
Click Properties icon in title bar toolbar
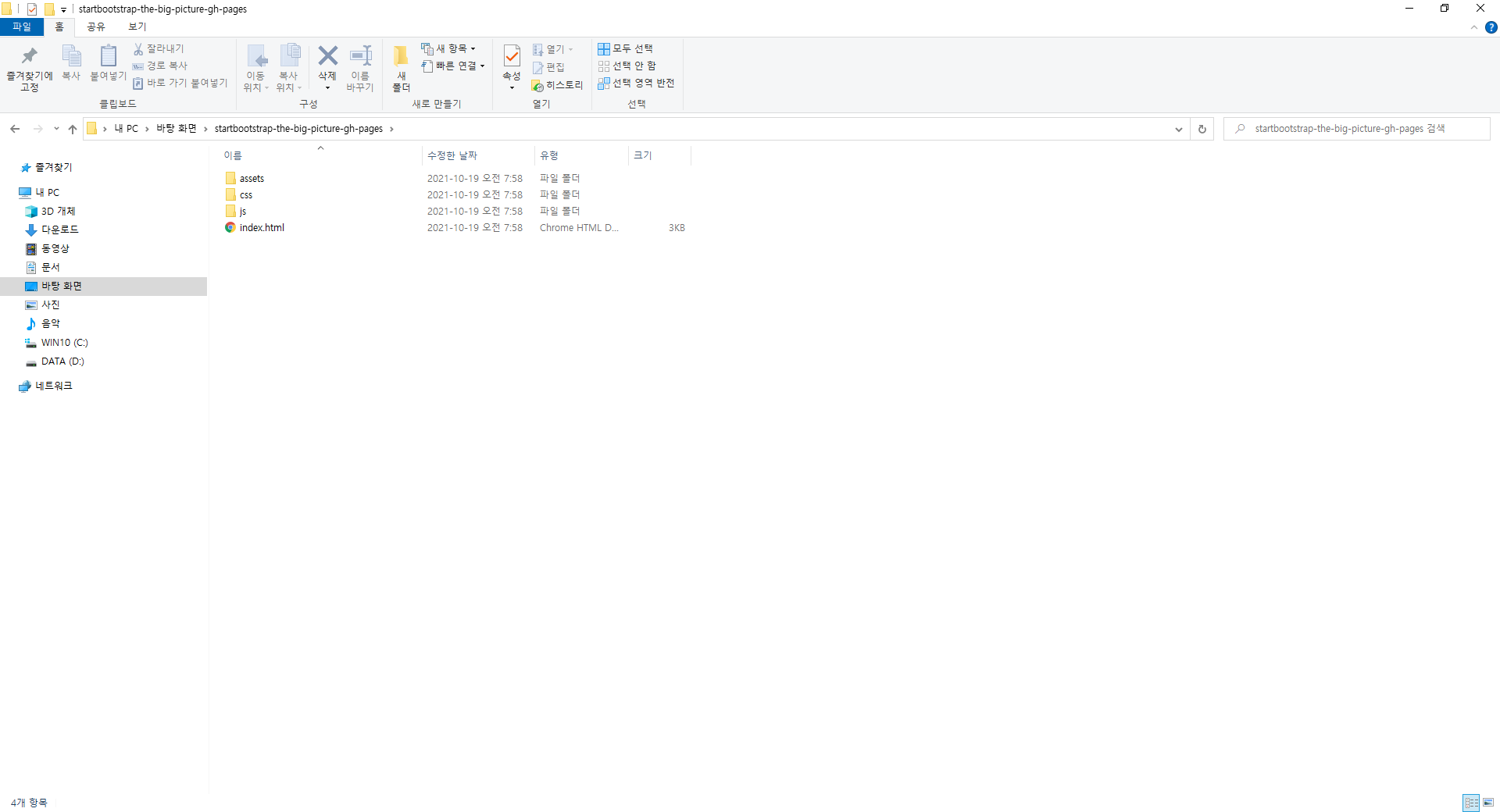tap(32, 9)
